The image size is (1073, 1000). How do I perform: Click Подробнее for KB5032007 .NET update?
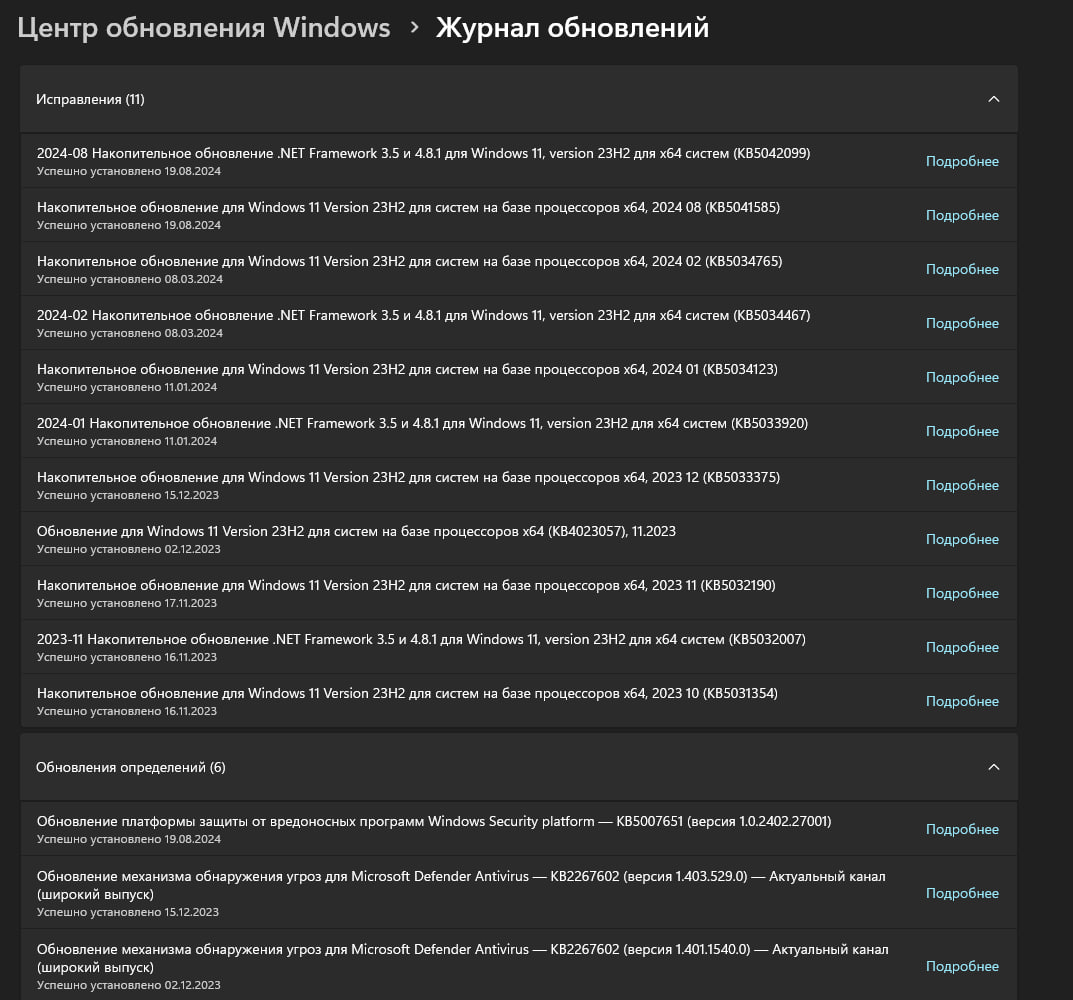pyautogui.click(x=962, y=647)
